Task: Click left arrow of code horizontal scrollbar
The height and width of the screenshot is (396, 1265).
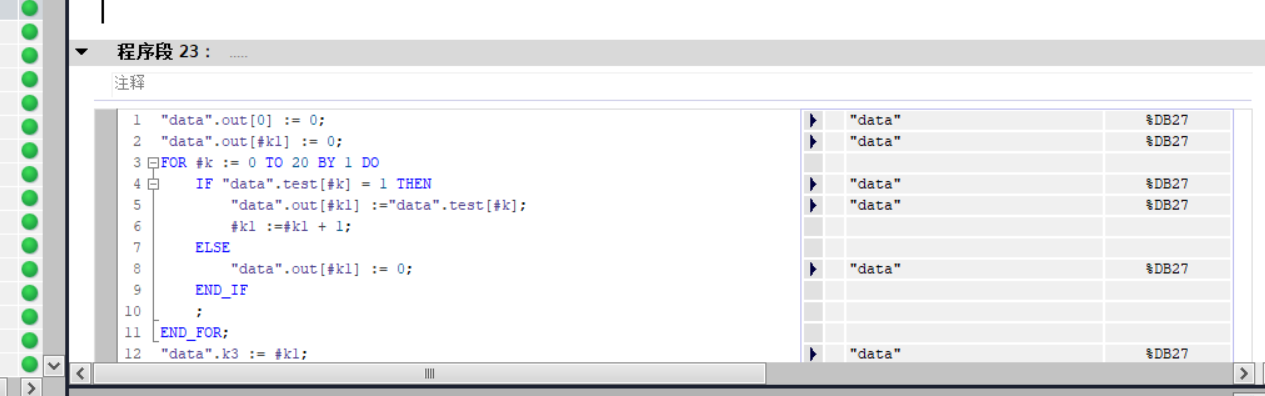Action: click(x=81, y=373)
